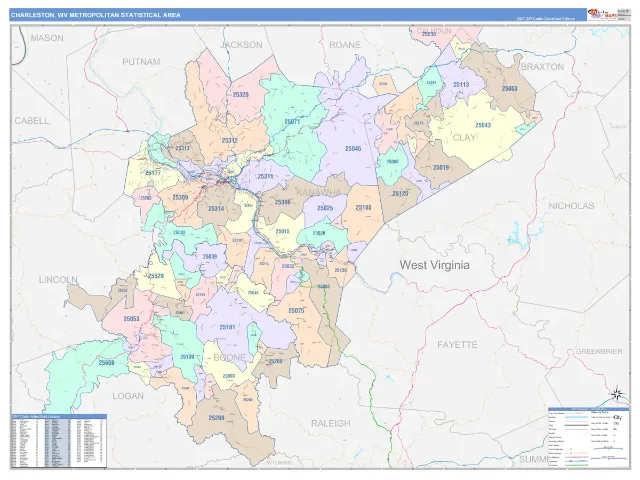640x480 pixels.
Task: Click ZIP code label 25071
Action: (x=292, y=122)
